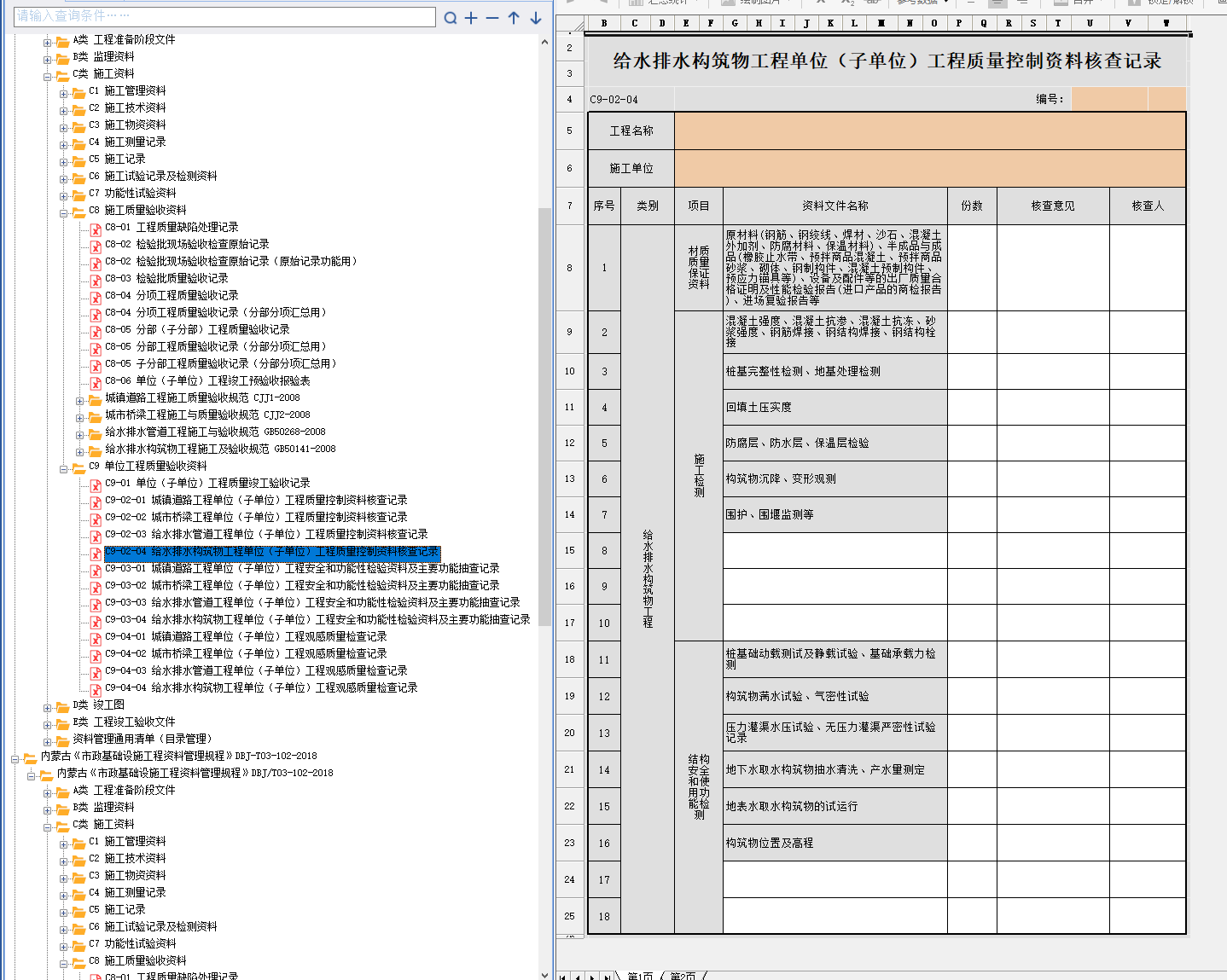Open C9-04-01 城镇道路工程观感质量检查记录
The image size is (1227, 980).
[246, 636]
